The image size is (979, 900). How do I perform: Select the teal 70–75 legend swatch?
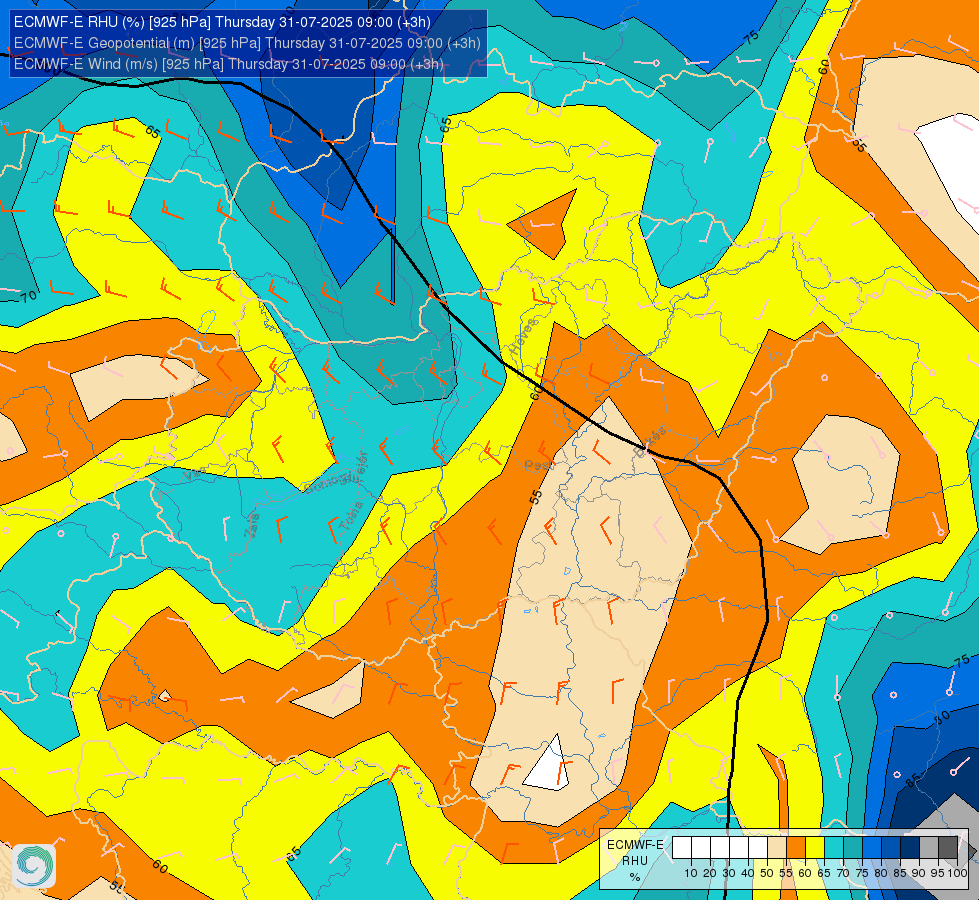click(853, 848)
